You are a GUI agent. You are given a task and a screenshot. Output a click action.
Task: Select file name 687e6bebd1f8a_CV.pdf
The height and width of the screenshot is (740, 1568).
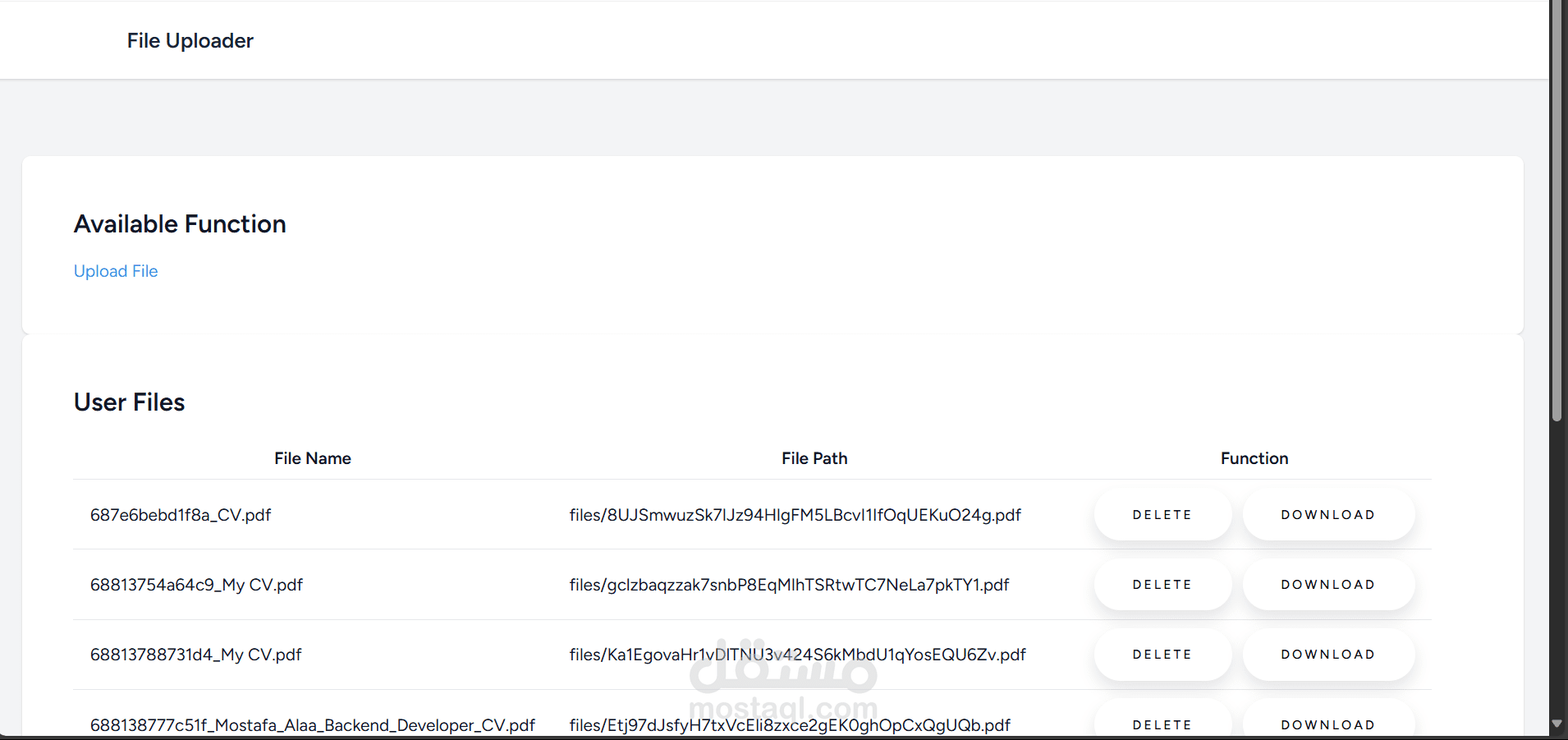click(x=181, y=515)
